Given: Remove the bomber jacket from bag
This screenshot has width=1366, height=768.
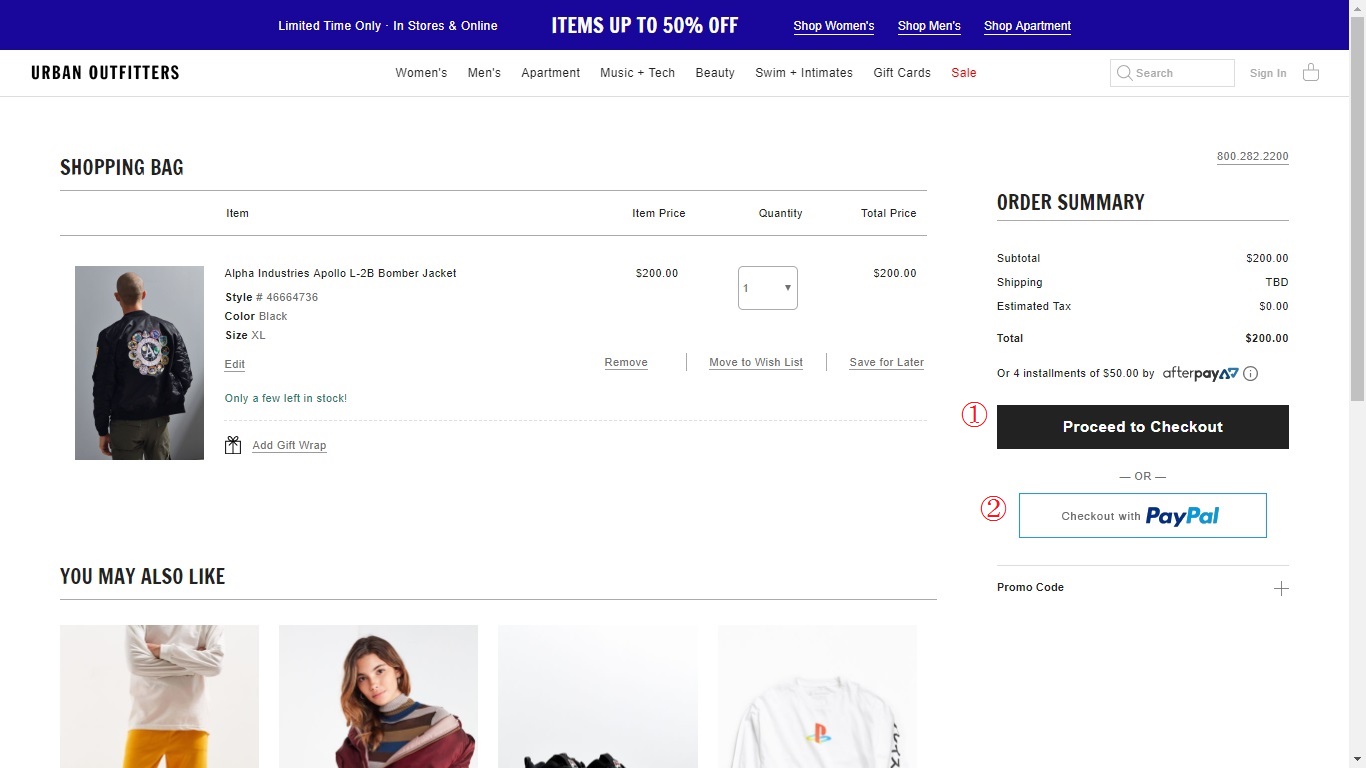Looking at the screenshot, I should (626, 363).
